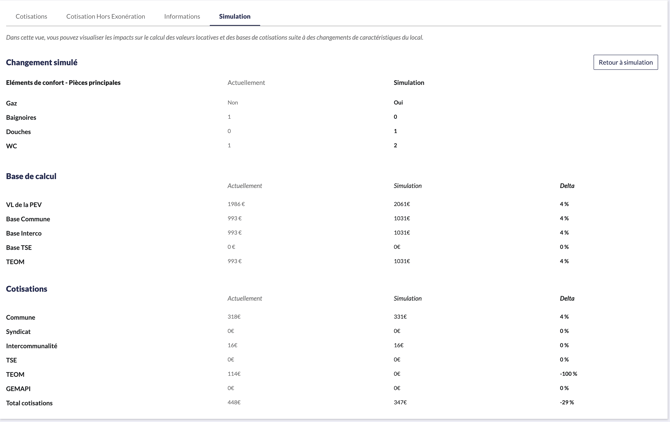Screen dimensions: 670x422
Task: Click the Base Interco row label
Action: point(26,233)
